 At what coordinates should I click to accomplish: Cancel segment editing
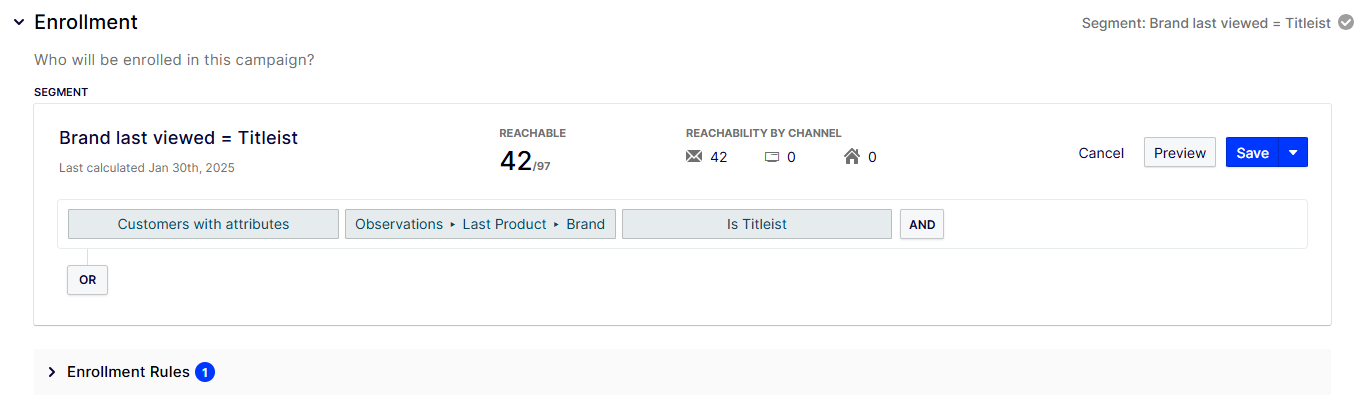click(1101, 153)
